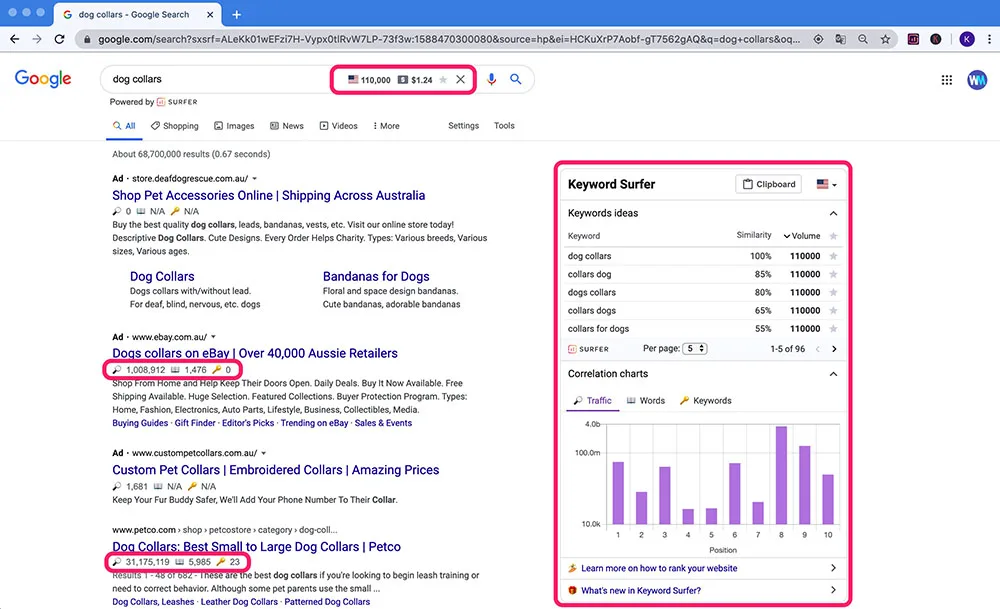Open the Google account avatar
Viewport: 1000px width, 609px height.
[976, 80]
